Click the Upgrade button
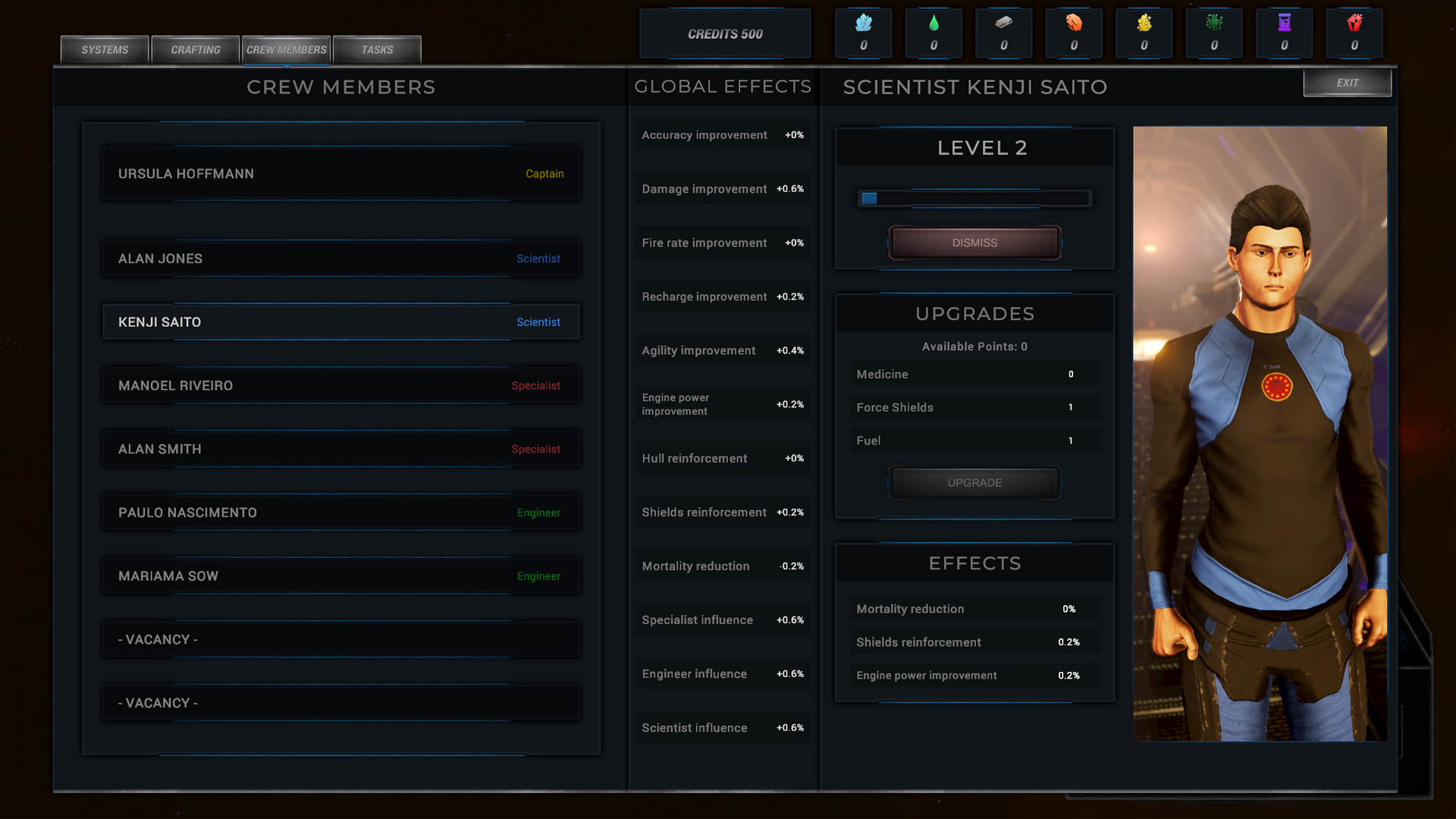The image size is (1456, 819). pos(974,482)
